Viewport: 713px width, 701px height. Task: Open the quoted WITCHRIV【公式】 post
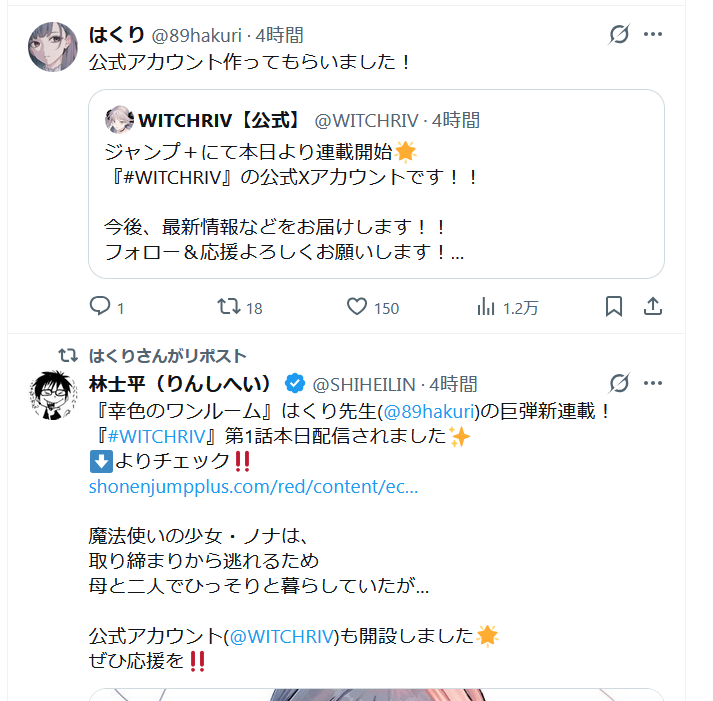click(x=377, y=184)
